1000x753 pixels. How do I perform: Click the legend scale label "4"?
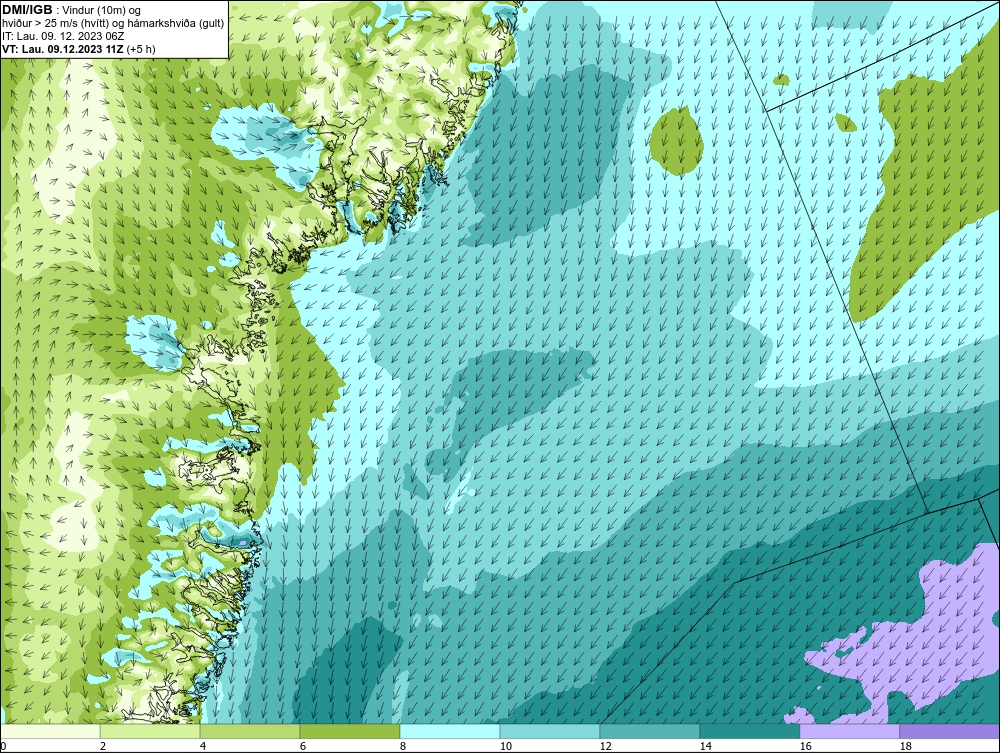click(203, 746)
